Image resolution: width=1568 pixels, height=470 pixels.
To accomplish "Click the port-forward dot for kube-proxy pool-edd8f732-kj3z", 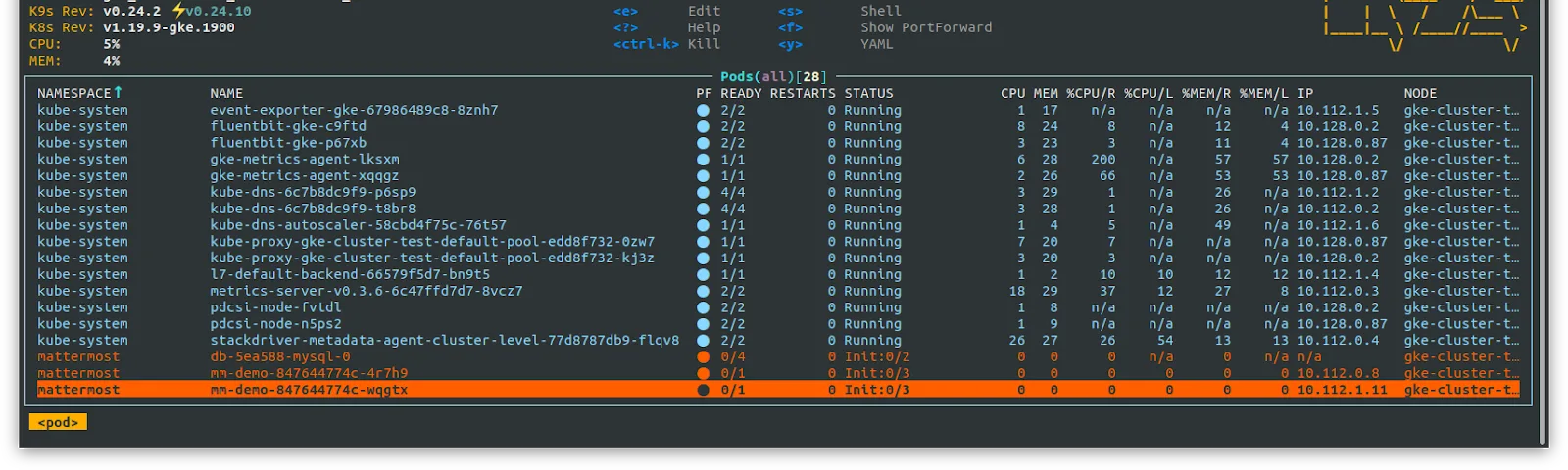I will 703,258.
